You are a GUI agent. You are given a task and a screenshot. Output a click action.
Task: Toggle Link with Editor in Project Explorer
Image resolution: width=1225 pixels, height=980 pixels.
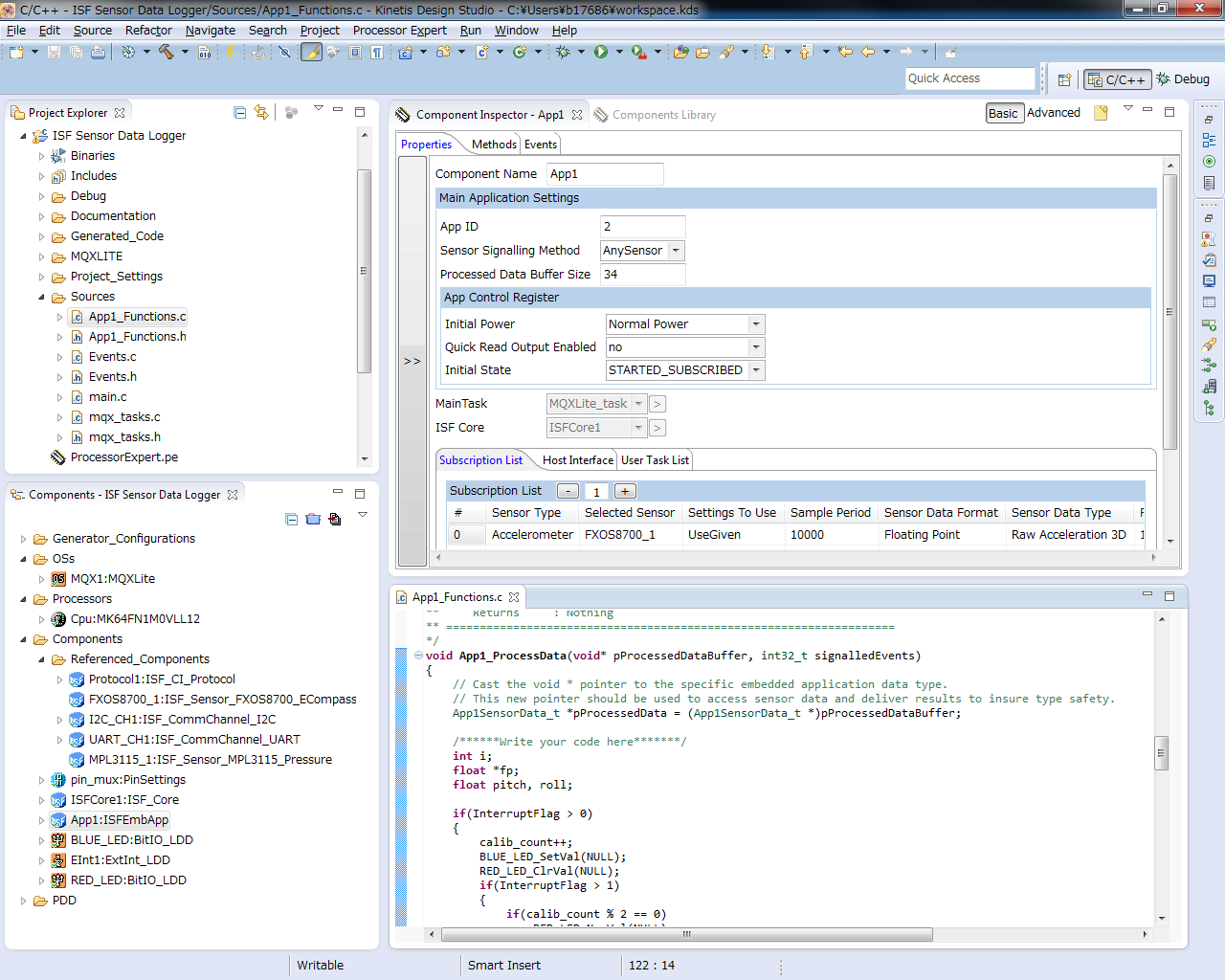click(261, 113)
